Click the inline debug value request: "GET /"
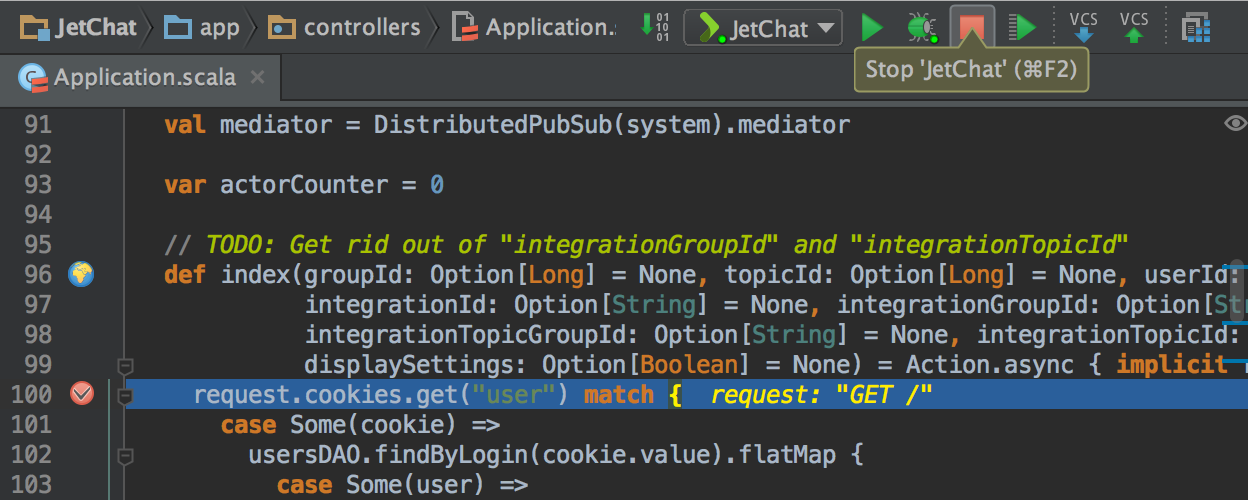The image size is (1248, 500). click(x=821, y=395)
